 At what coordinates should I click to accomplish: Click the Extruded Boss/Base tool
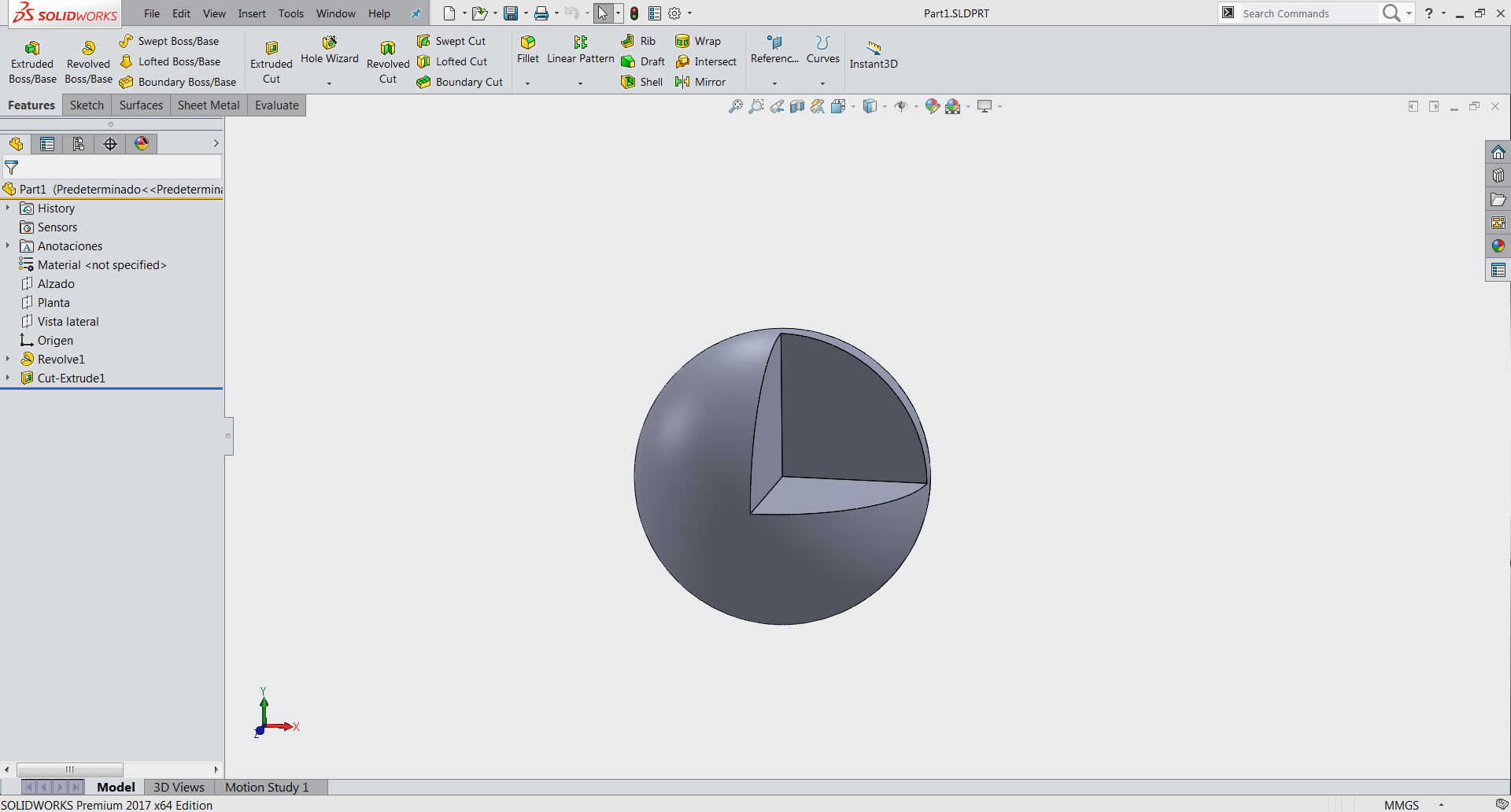[32, 61]
